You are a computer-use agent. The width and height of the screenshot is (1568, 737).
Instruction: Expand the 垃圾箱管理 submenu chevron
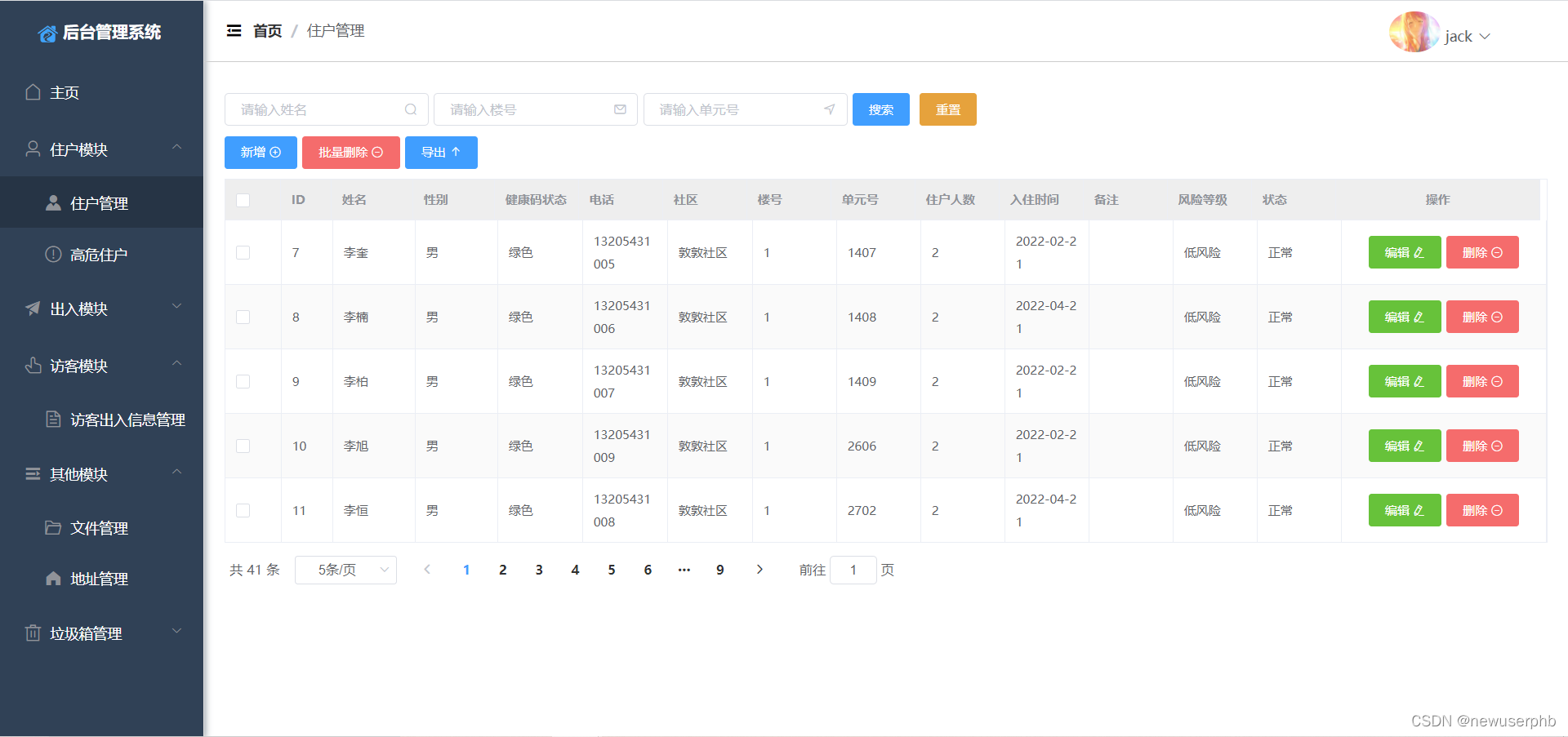point(176,631)
